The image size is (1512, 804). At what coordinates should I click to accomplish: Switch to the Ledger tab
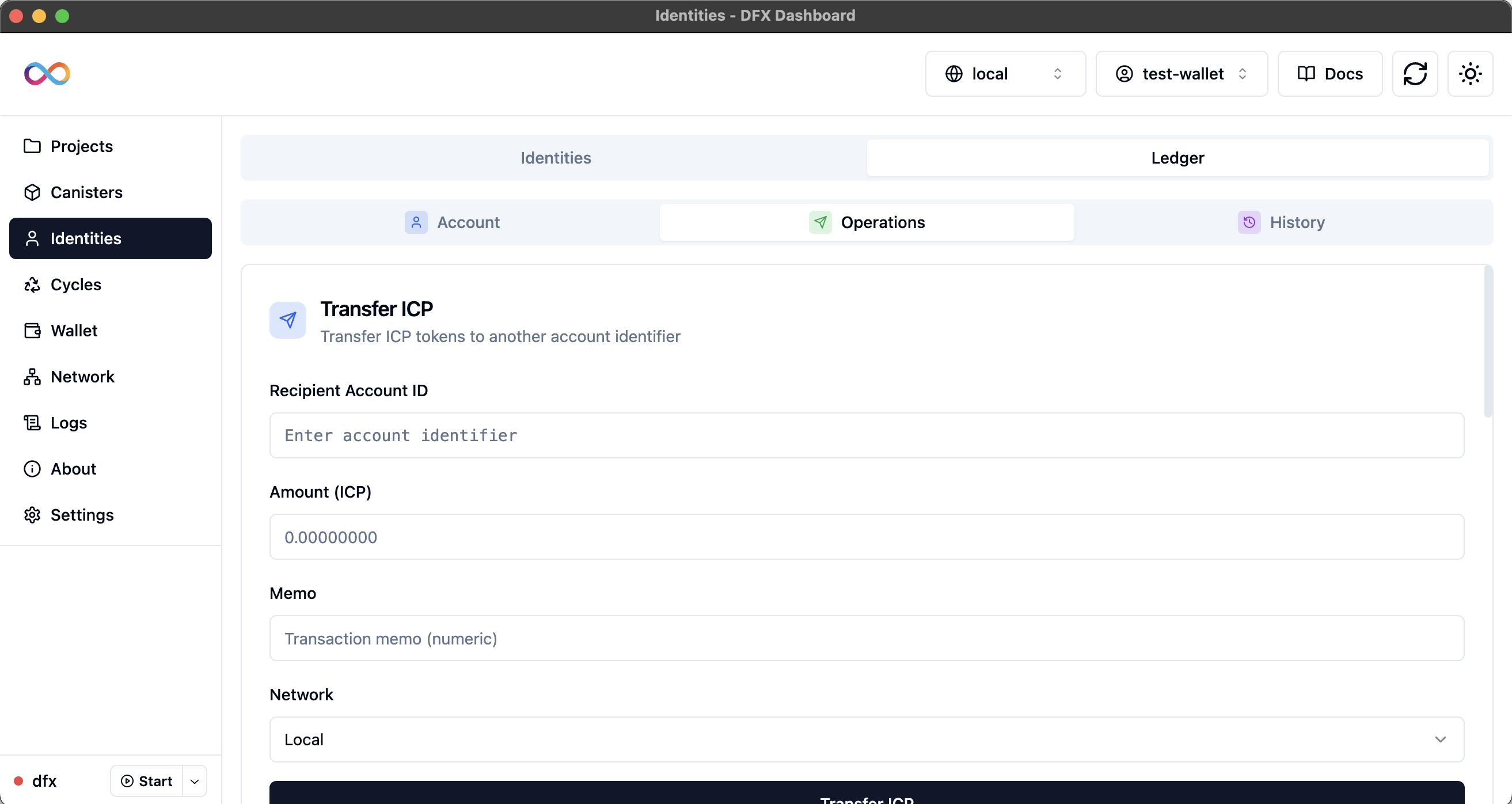click(x=1177, y=157)
